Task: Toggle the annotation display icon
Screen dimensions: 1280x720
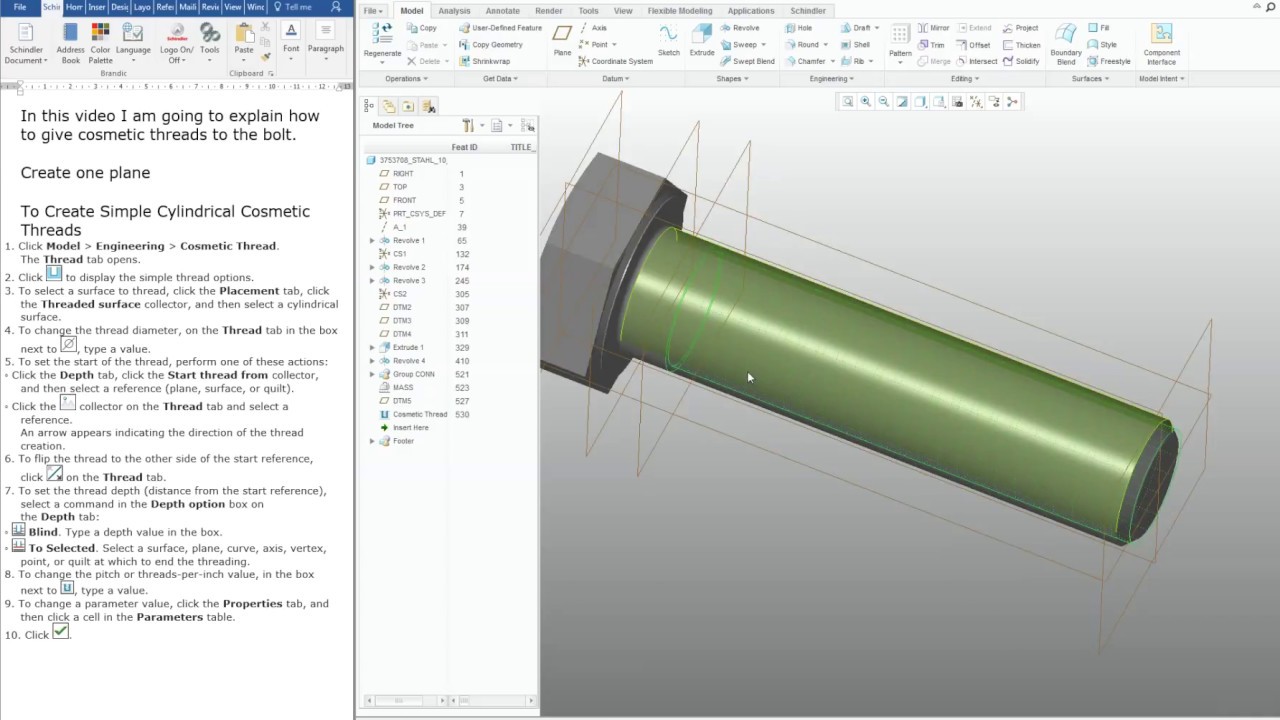Action: (x=994, y=102)
